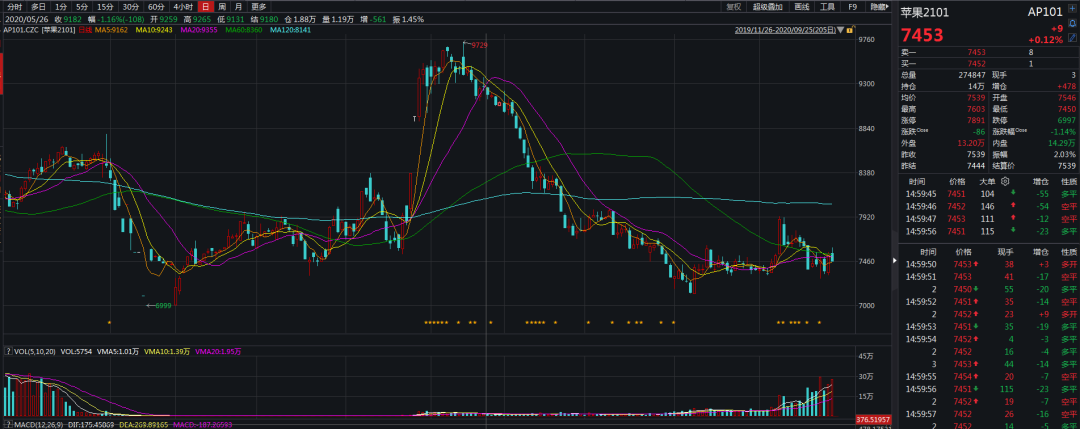Click the 总量 value 274847
Image resolution: width=1080 pixels, height=429 pixels.
(972, 74)
